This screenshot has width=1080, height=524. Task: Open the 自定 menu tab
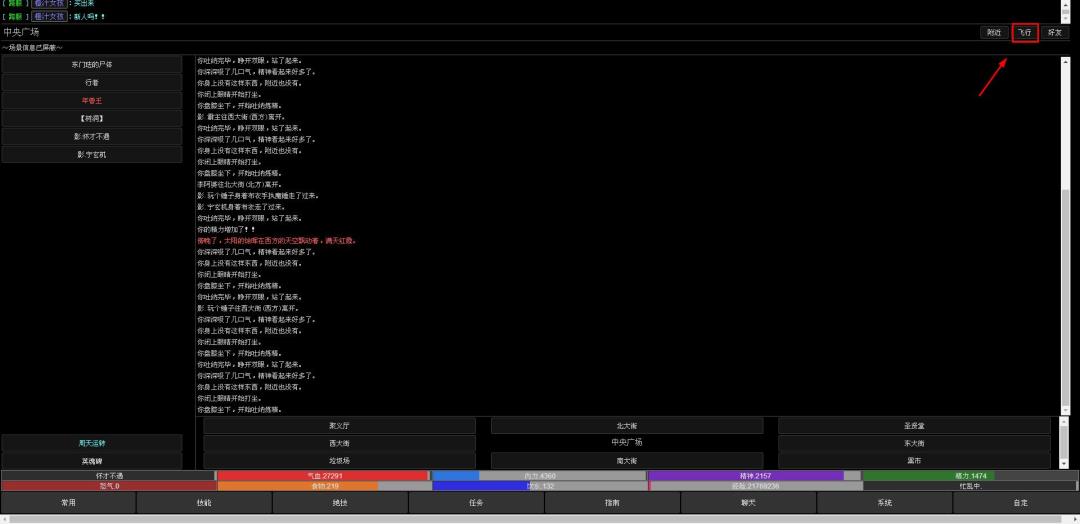tap(1020, 503)
